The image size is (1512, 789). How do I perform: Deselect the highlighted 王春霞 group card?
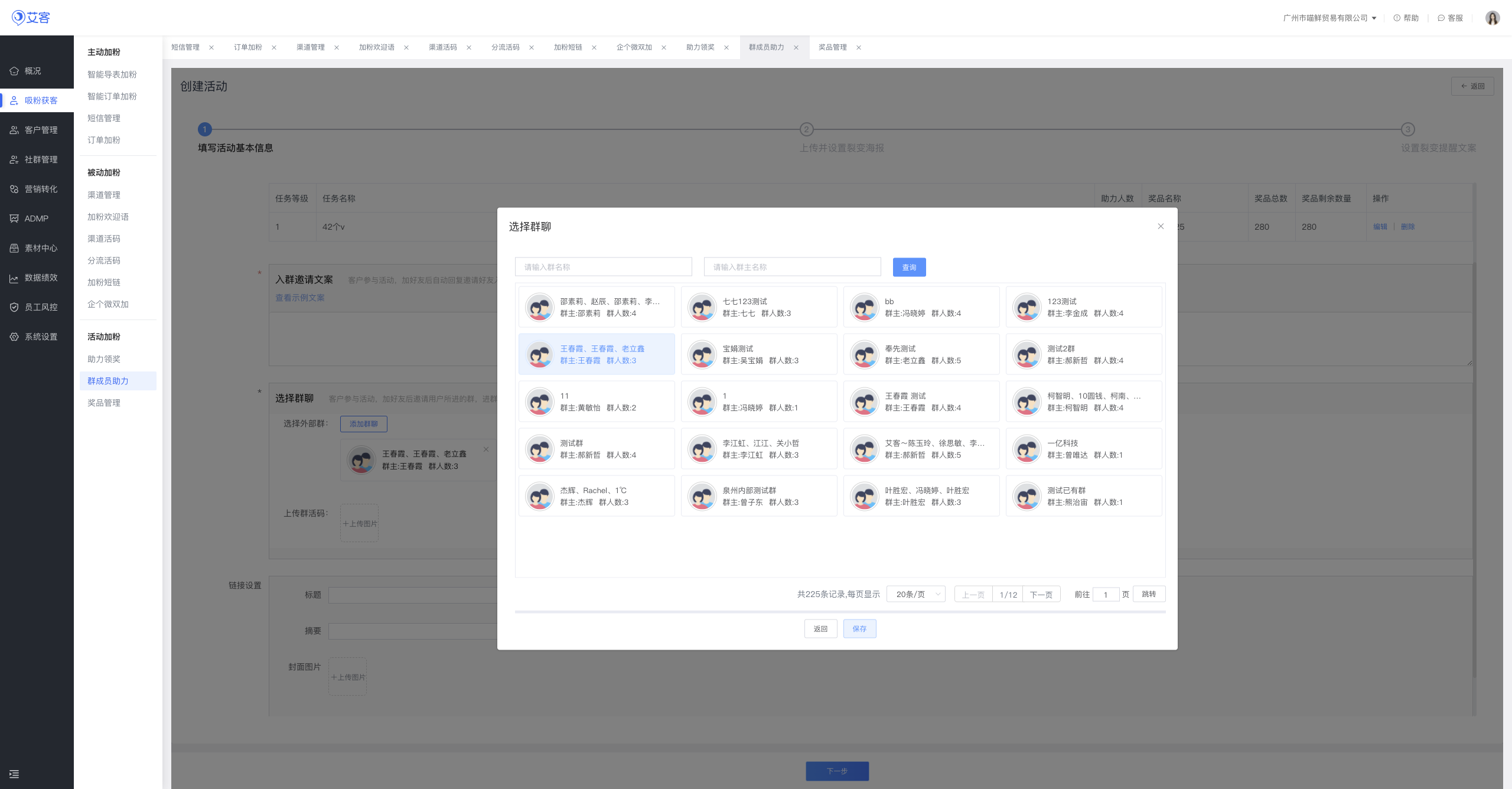coord(597,354)
